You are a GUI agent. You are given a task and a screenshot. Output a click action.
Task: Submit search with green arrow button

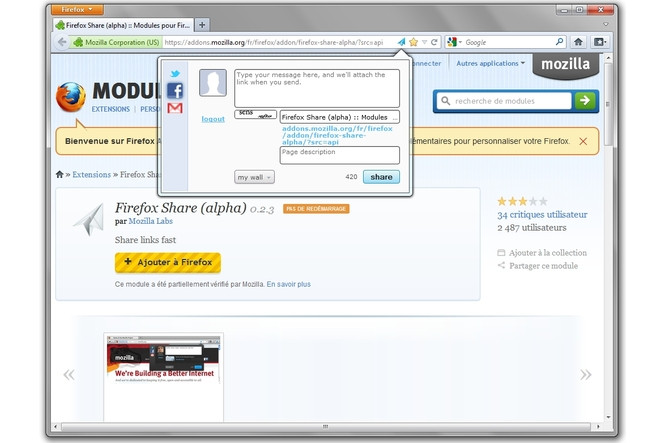(584, 101)
